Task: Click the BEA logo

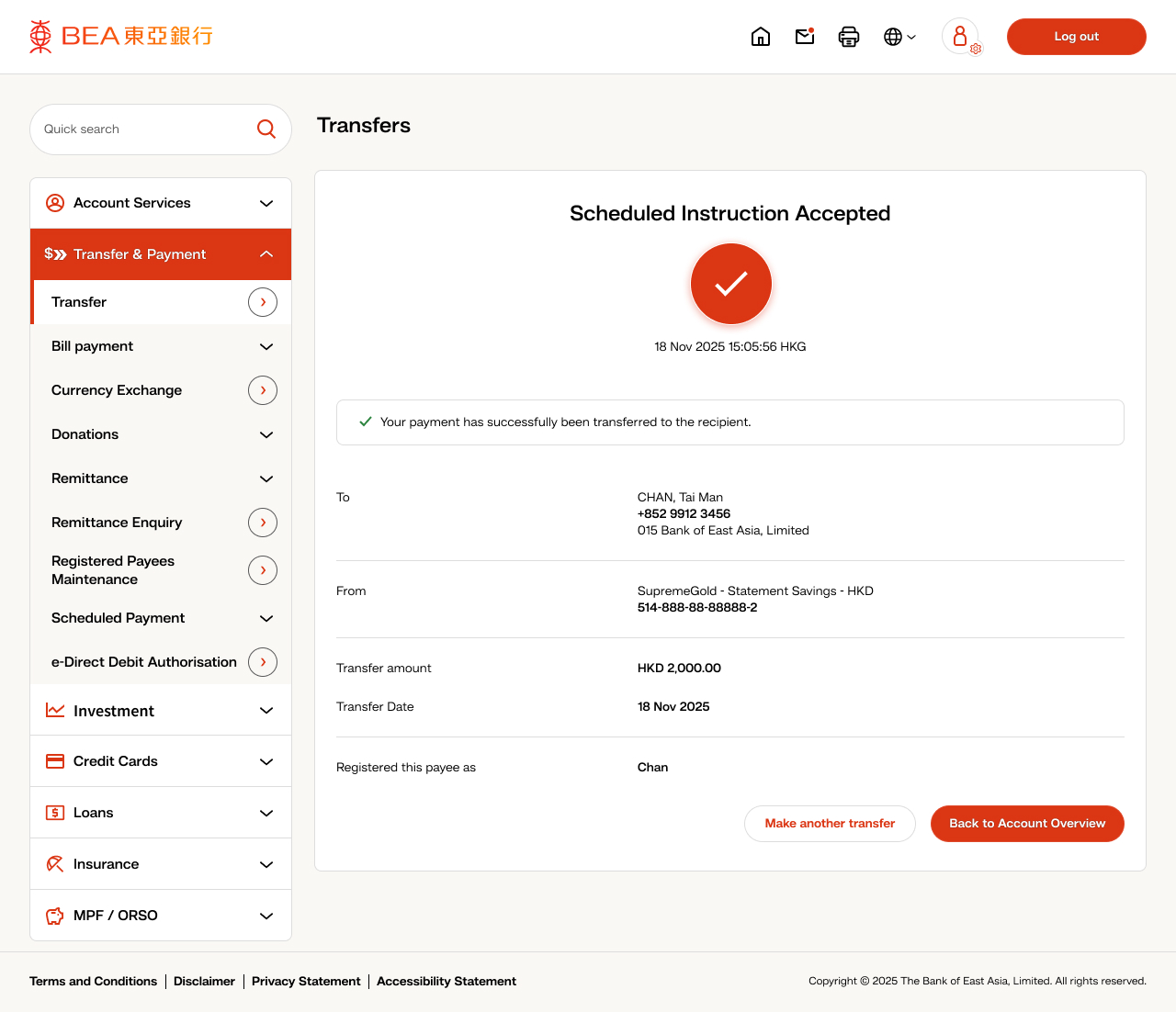Action: click(121, 37)
